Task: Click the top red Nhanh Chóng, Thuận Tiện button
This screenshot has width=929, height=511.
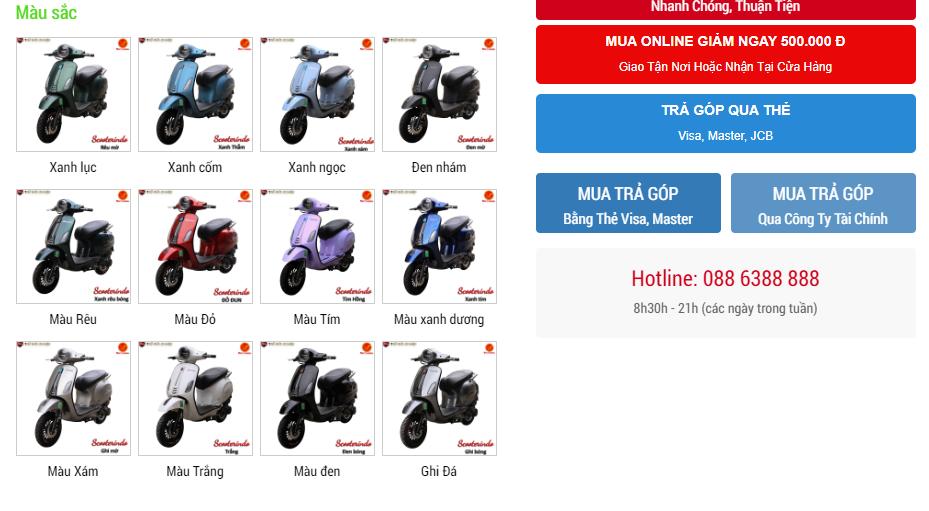Action: click(726, 8)
